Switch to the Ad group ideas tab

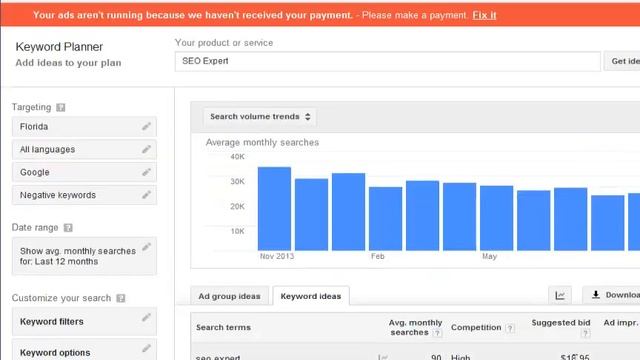(x=229, y=296)
